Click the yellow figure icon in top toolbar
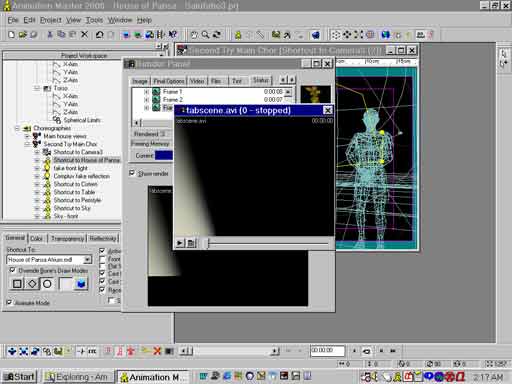 point(238,35)
